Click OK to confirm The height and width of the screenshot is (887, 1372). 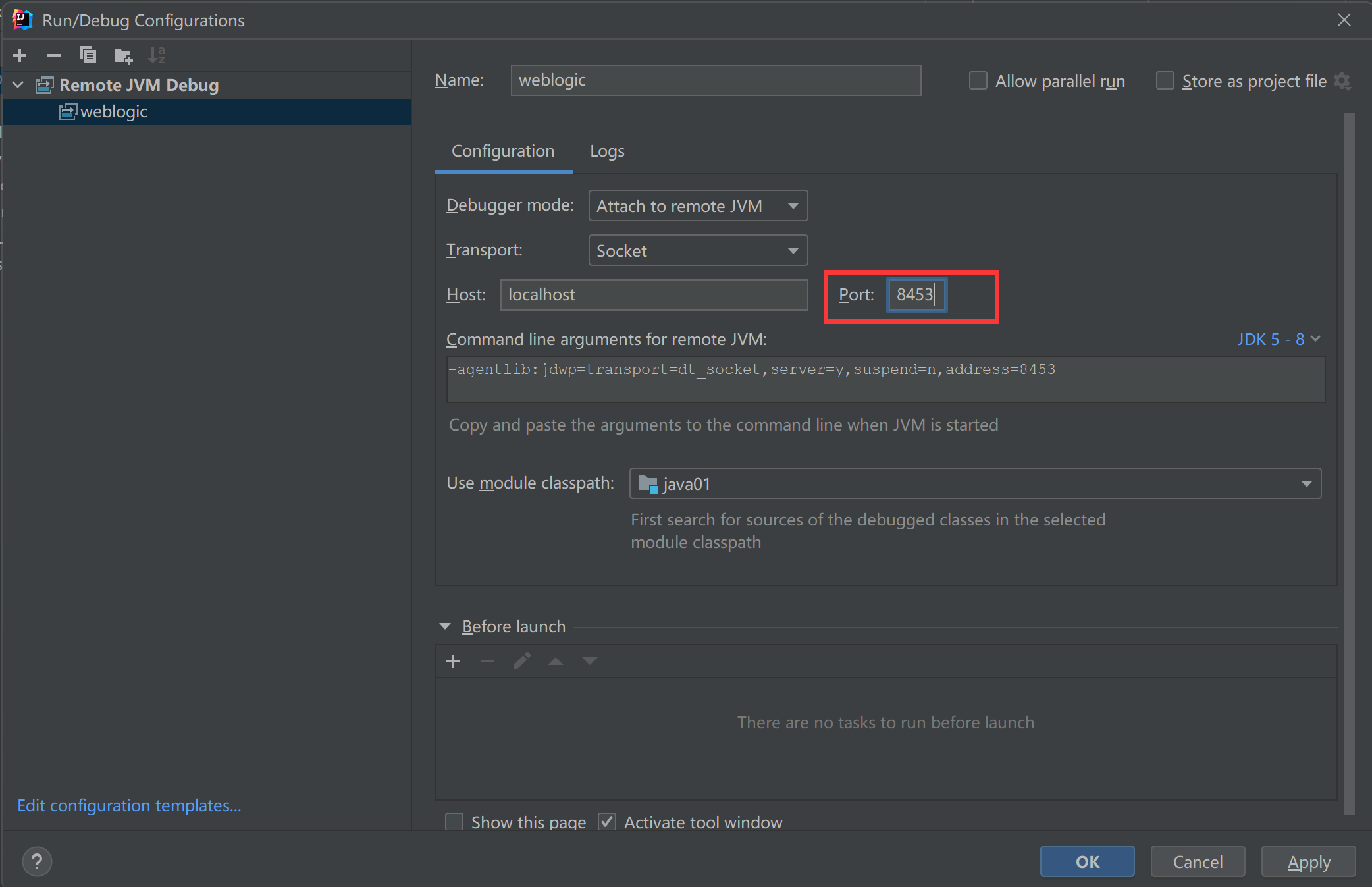tap(1087, 861)
